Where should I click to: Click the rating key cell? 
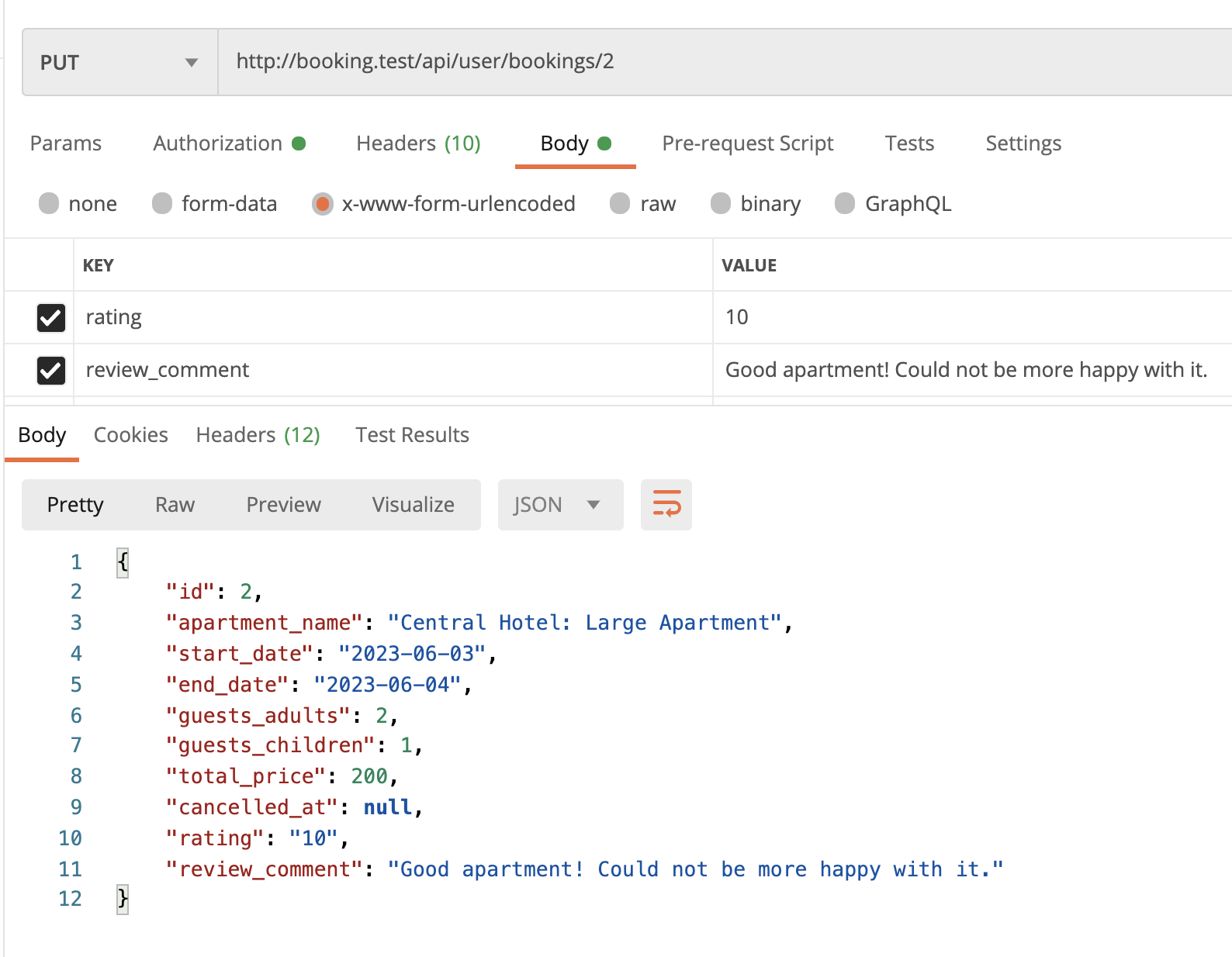(x=393, y=317)
